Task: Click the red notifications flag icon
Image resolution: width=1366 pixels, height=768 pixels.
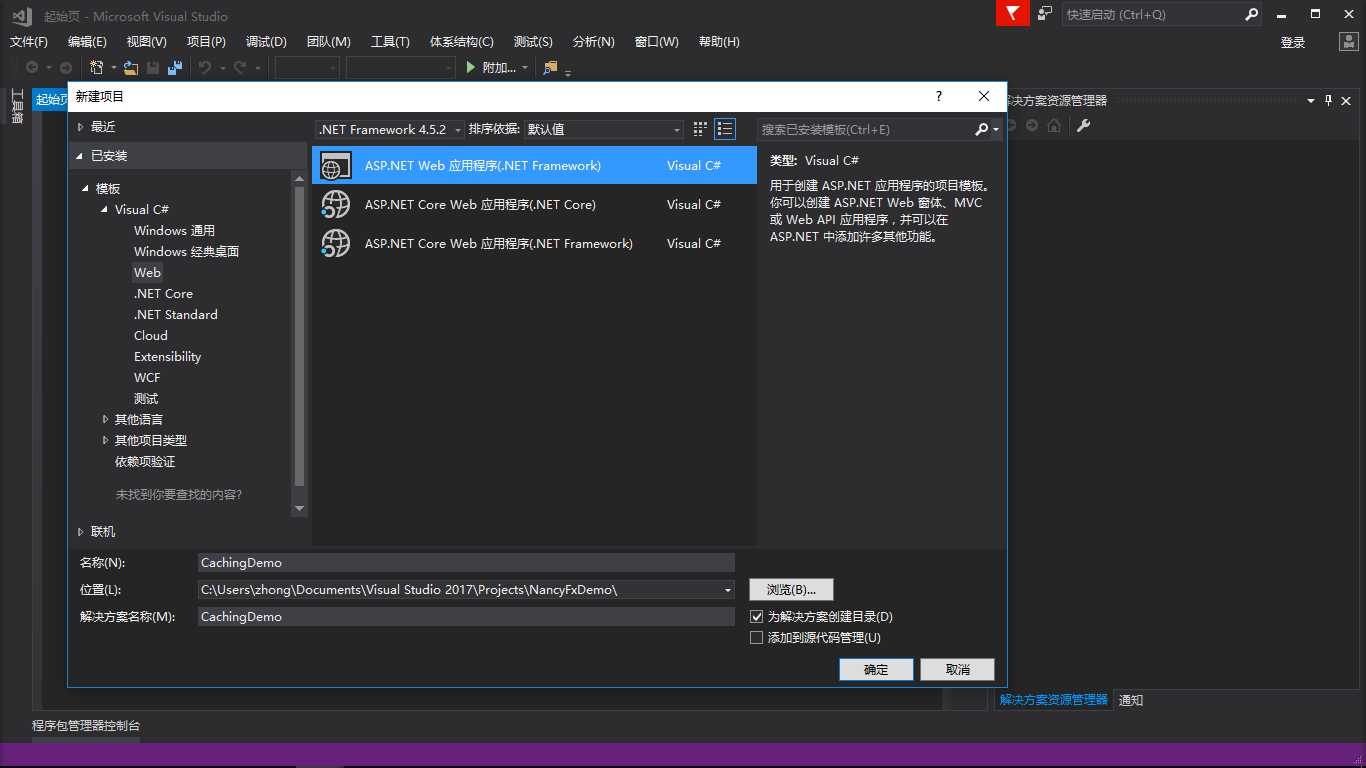Action: click(x=1012, y=14)
